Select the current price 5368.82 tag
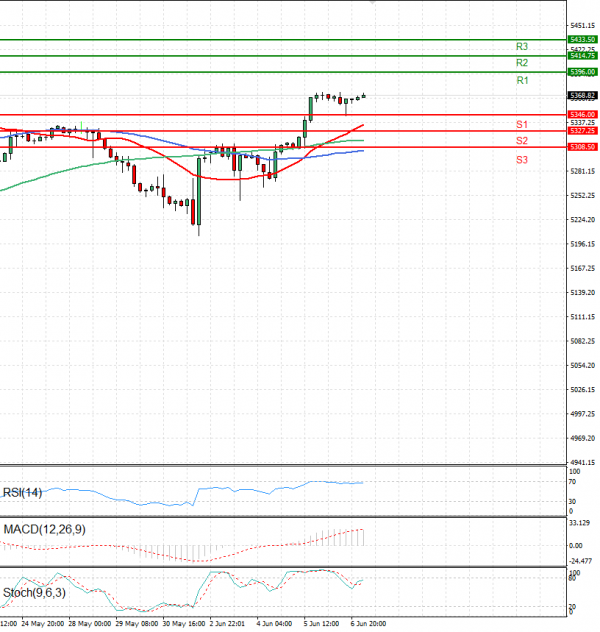The height and width of the screenshot is (632, 600). (x=583, y=96)
